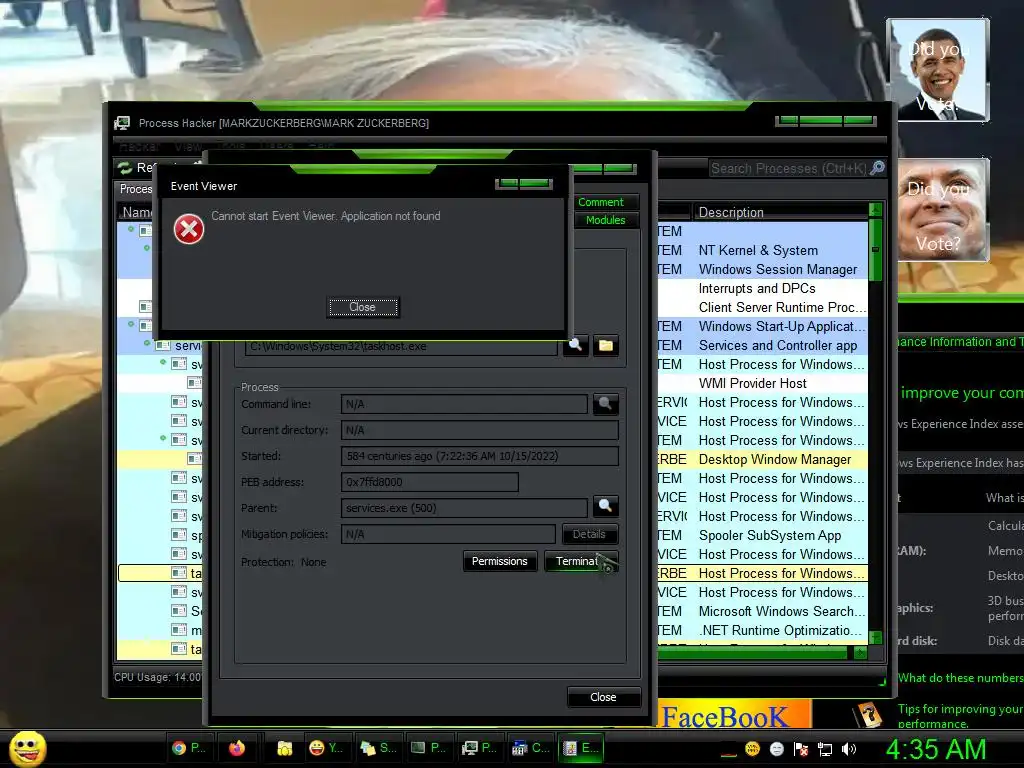1024x768 pixels.
Task: Click the yellow smiley tray icon
Action: [752, 748]
